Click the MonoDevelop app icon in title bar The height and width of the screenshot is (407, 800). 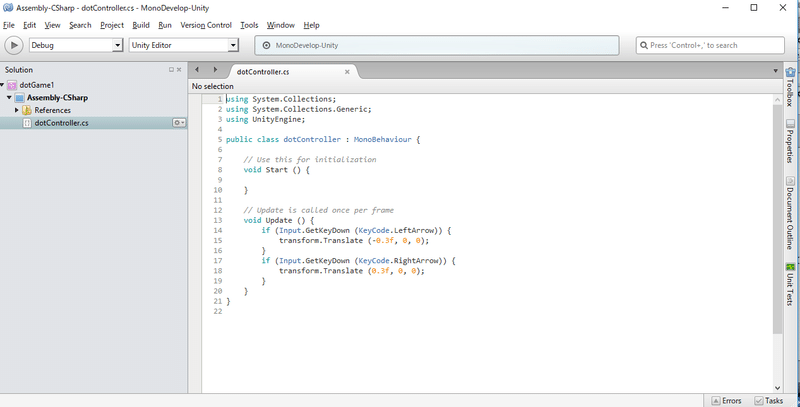(8, 8)
